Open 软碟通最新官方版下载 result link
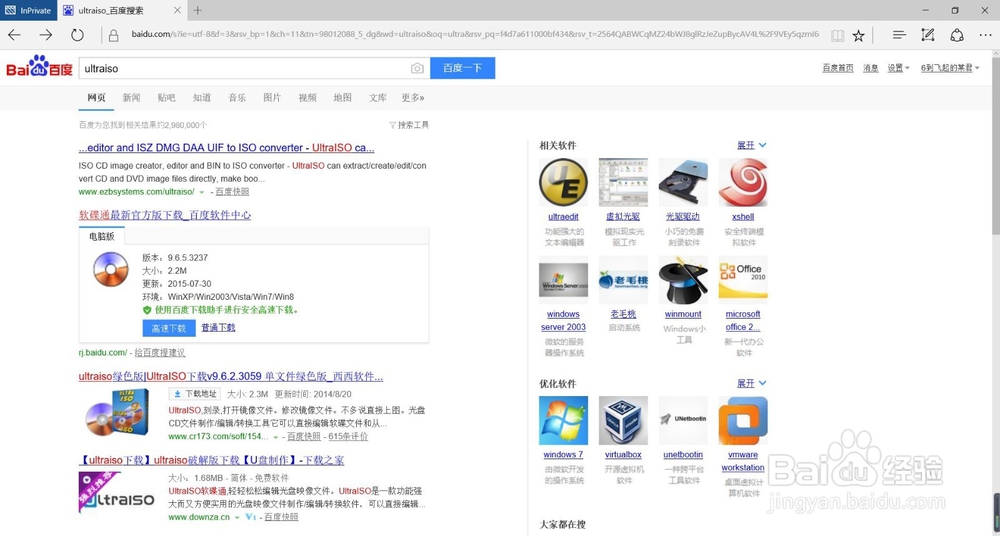This screenshot has width=1000, height=536. [x=165, y=215]
